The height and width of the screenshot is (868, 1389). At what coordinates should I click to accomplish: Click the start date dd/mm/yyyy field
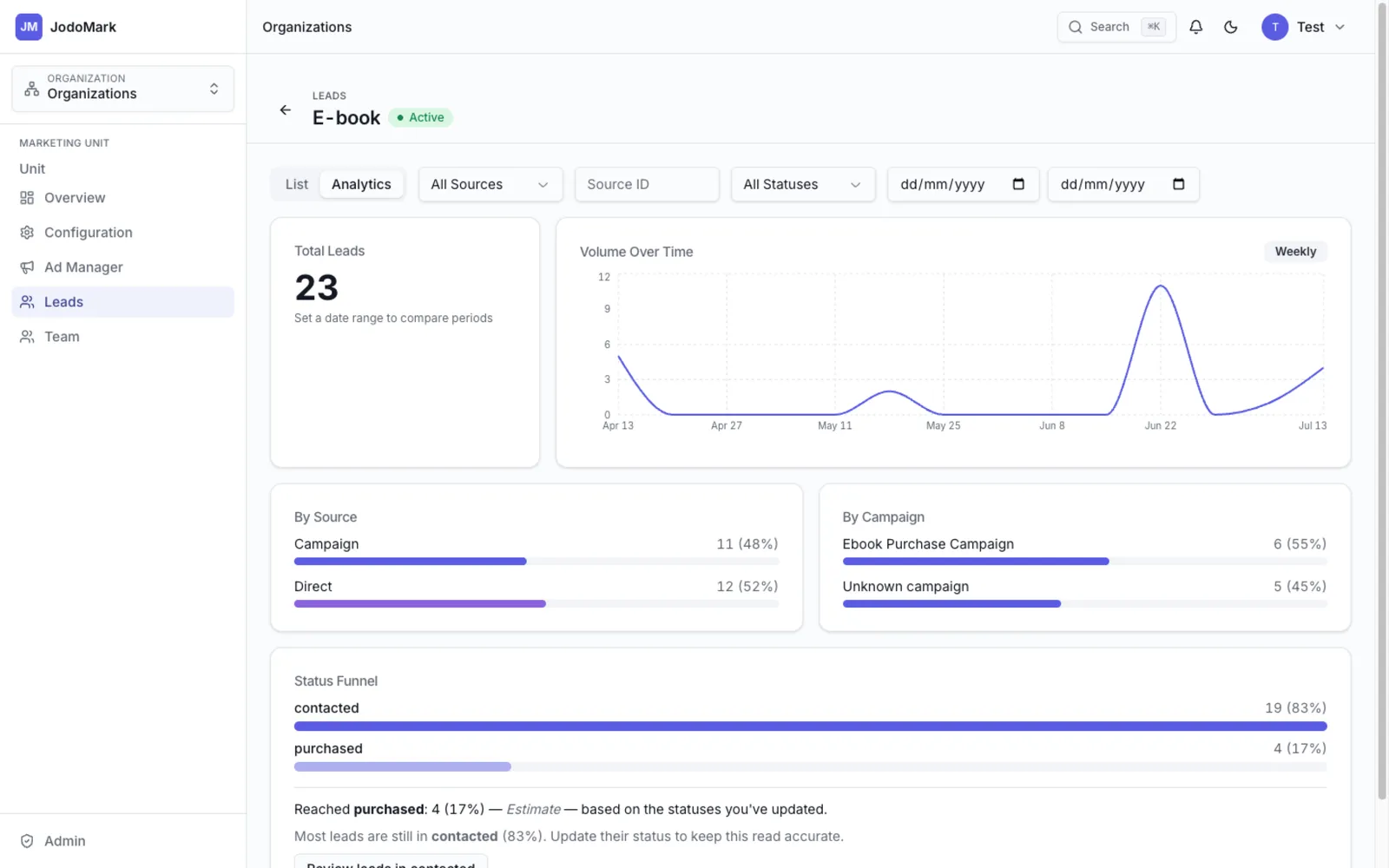point(963,184)
